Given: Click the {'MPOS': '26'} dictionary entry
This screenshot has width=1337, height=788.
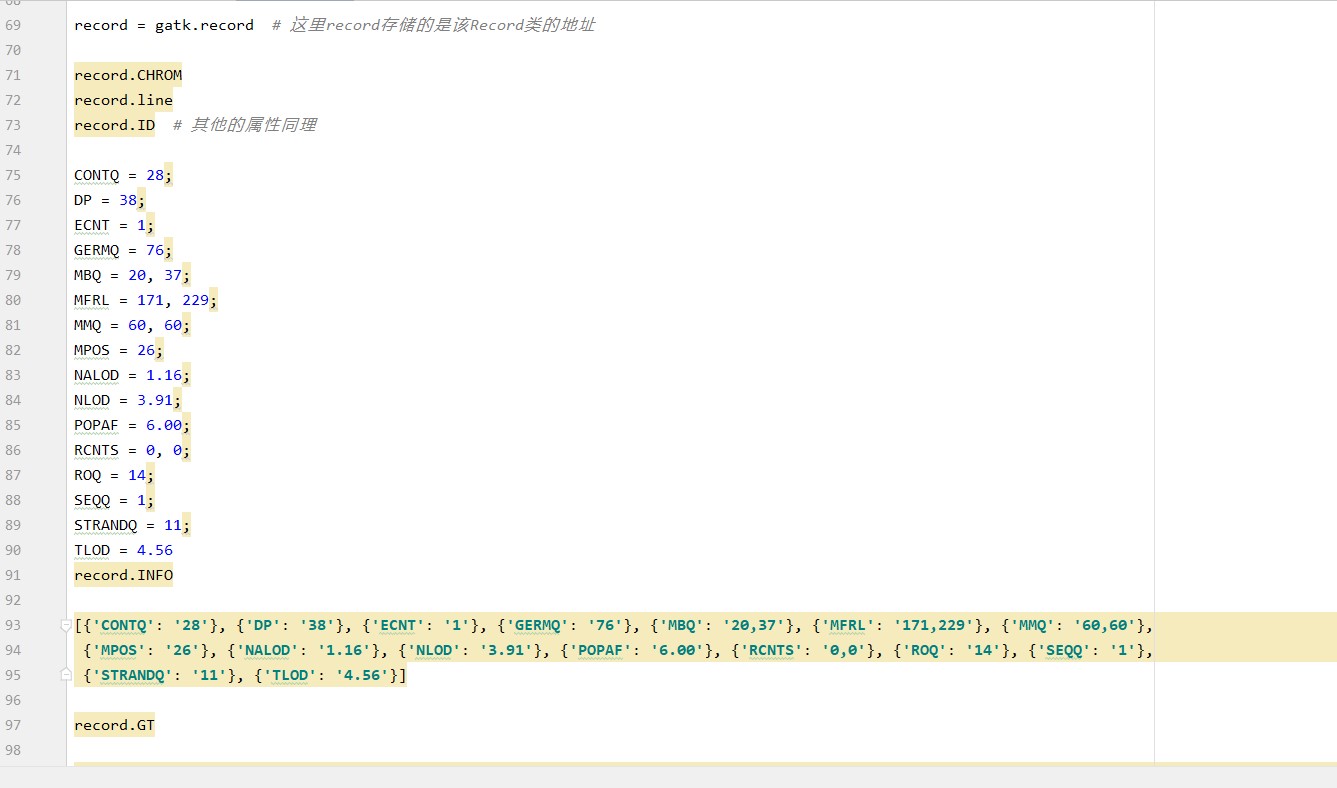Looking at the screenshot, I should (147, 650).
